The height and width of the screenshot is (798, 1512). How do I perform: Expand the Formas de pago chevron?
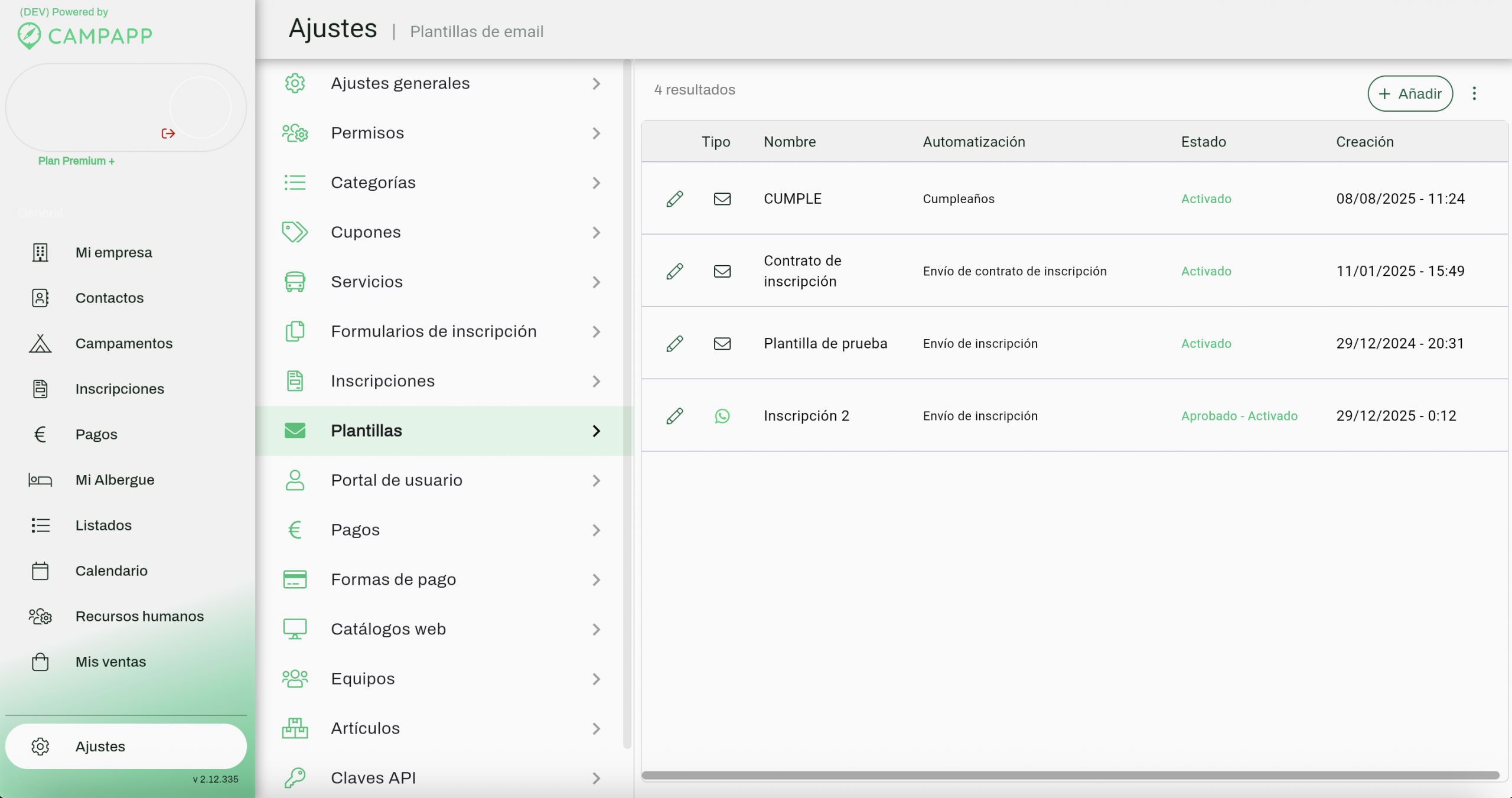tap(596, 580)
